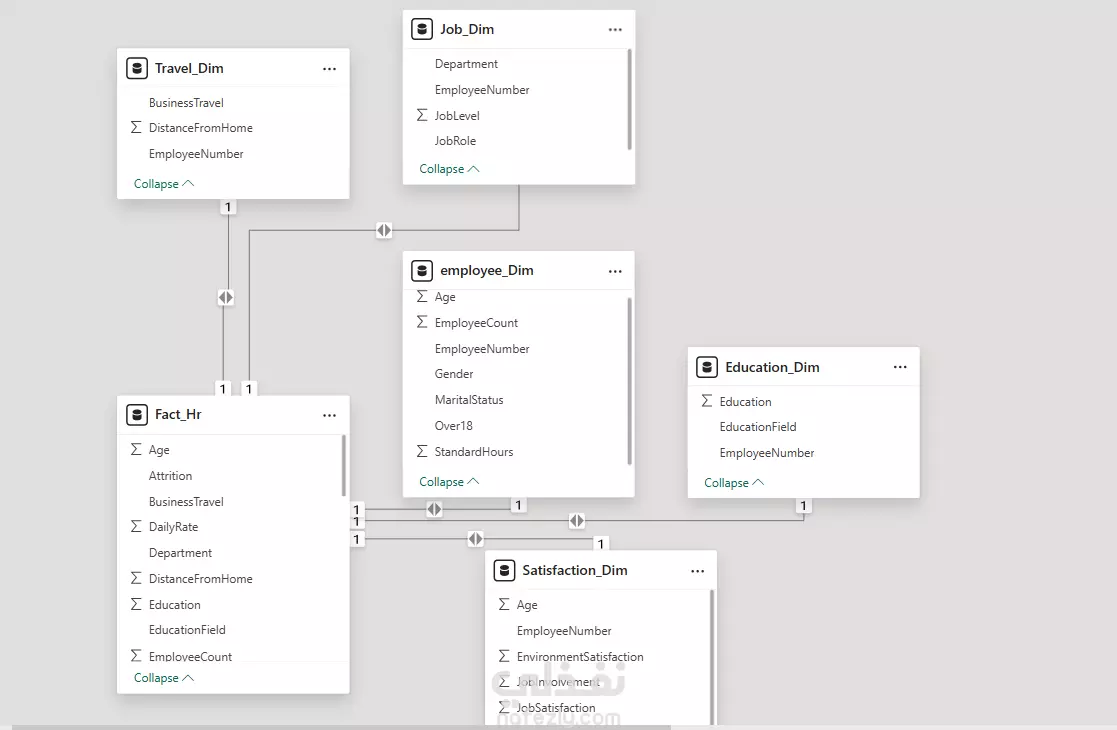Click the sigma icon beside EmployeeCount in employee_Dim
The image size is (1117, 730).
(x=422, y=323)
